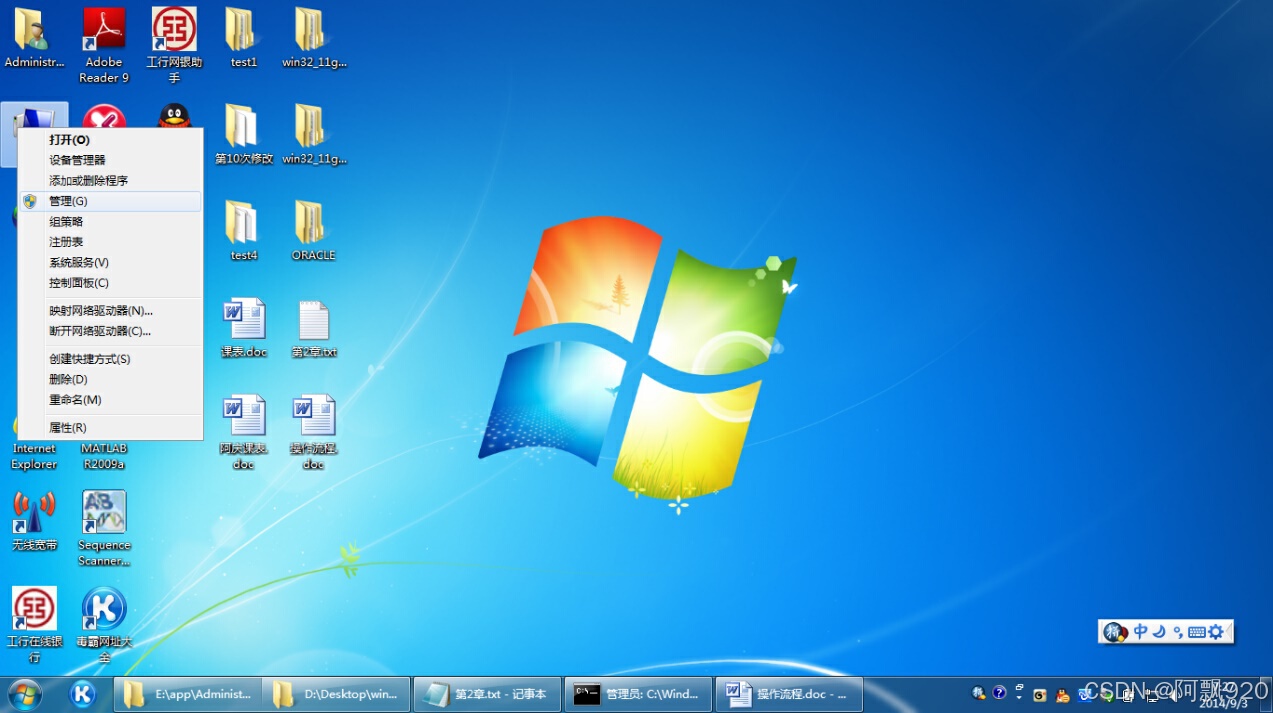Switch to D:\Desktop\win... taskbar window
Image resolution: width=1273 pixels, height=713 pixels.
coord(336,694)
